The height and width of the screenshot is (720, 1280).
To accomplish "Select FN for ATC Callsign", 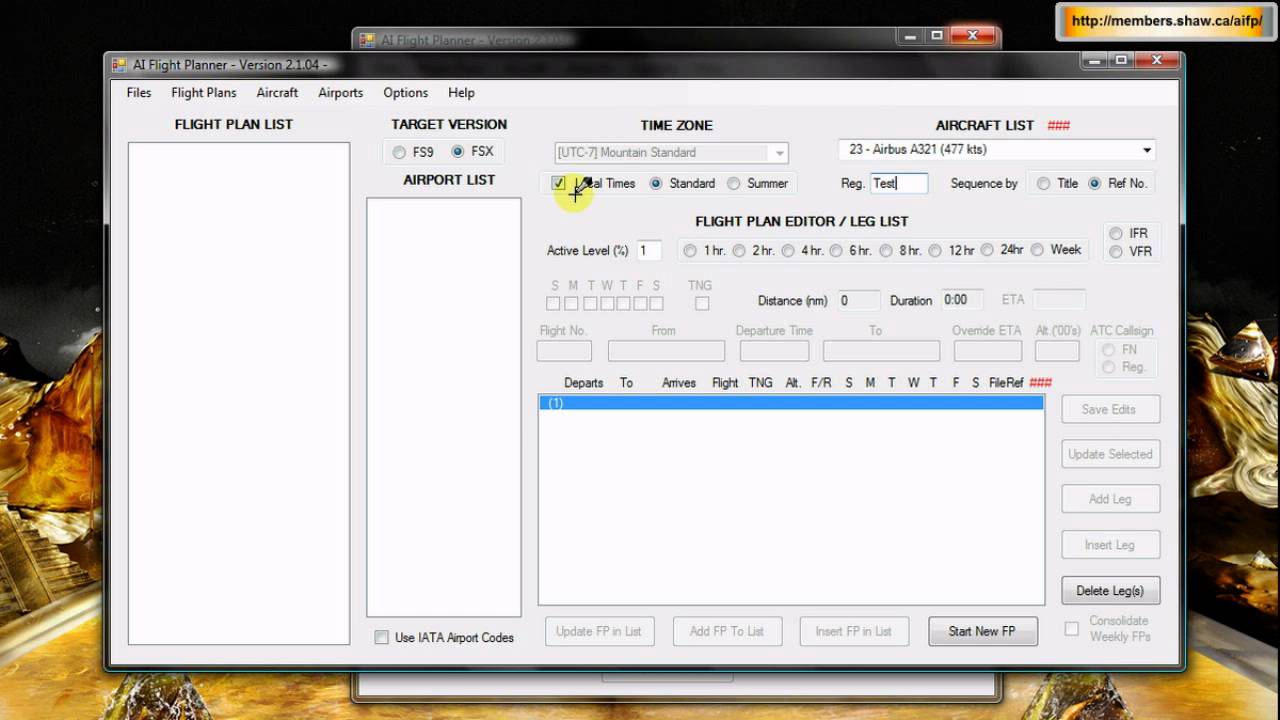I will 1108,350.
